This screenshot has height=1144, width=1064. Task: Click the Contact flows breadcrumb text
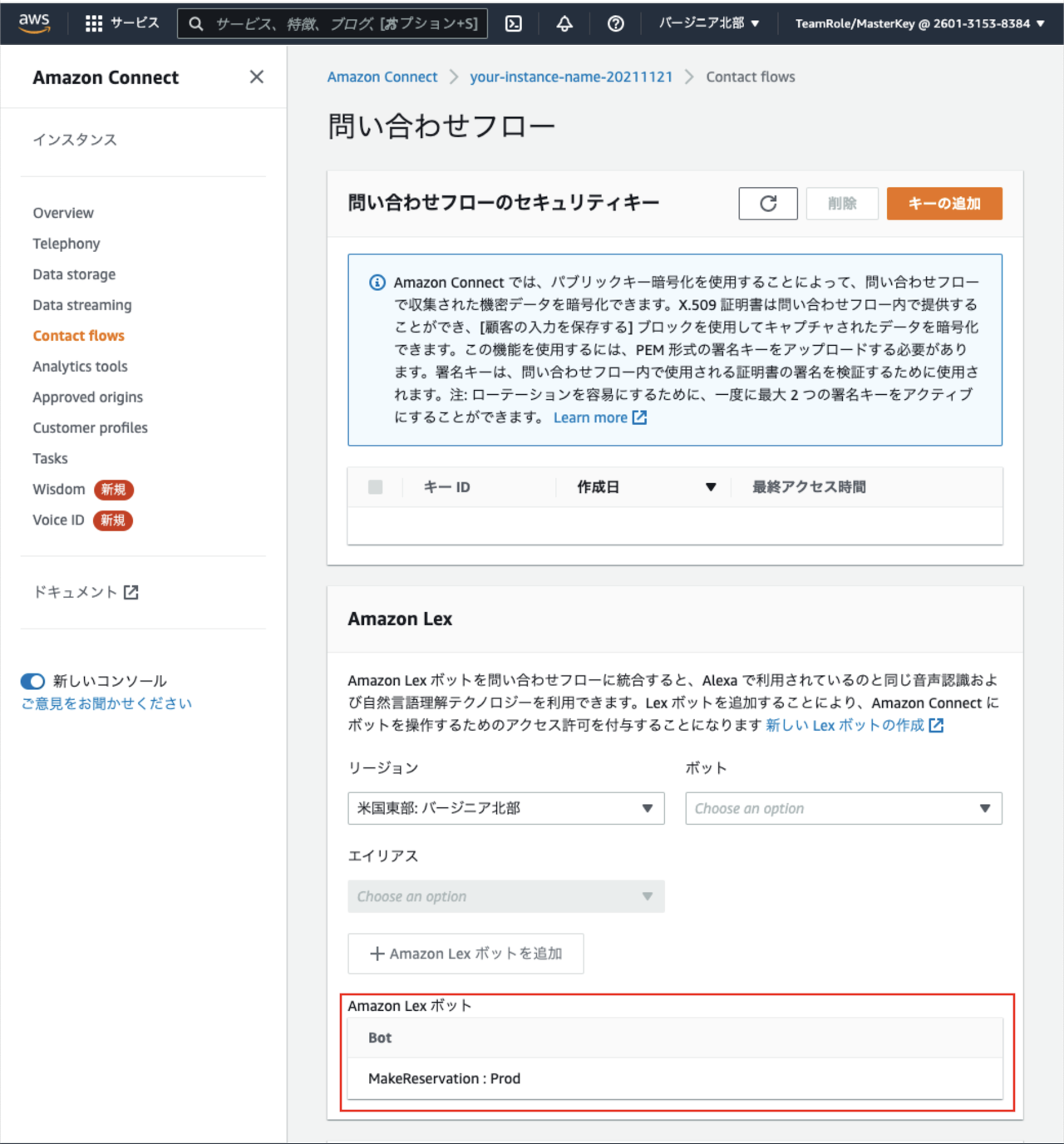coord(751,76)
